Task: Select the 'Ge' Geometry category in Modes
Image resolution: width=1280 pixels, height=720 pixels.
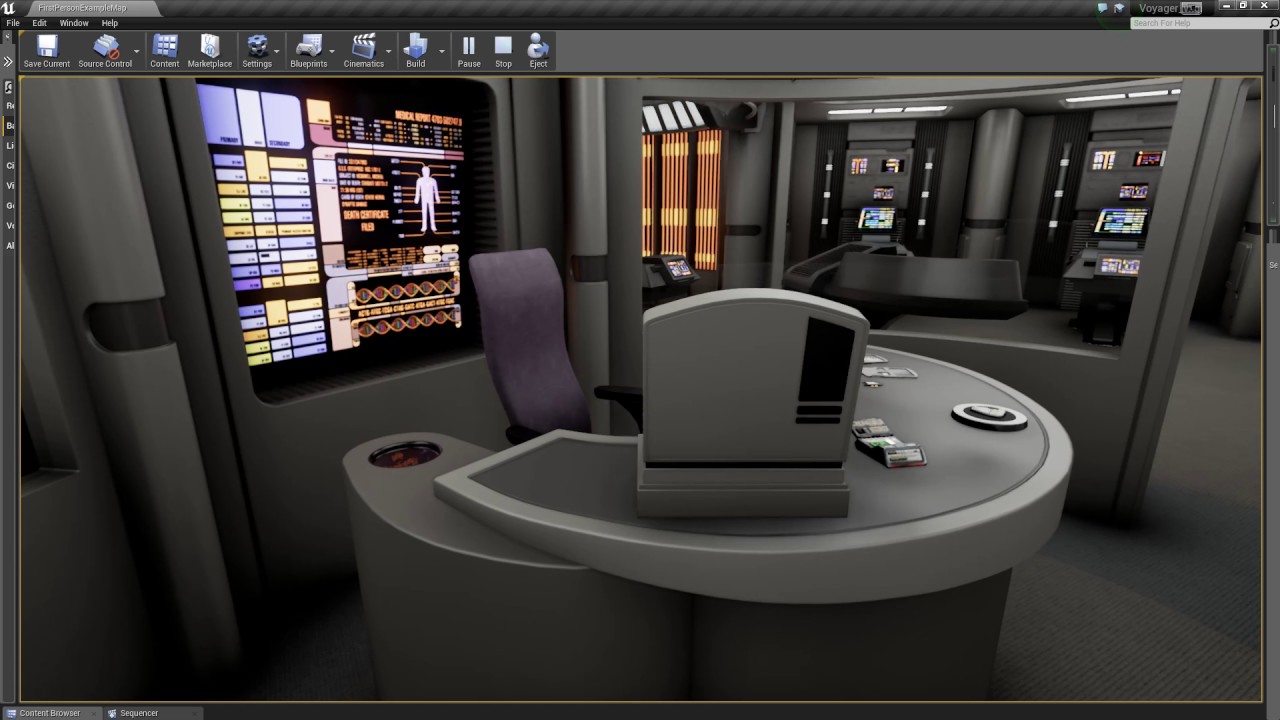Action: click(10, 206)
